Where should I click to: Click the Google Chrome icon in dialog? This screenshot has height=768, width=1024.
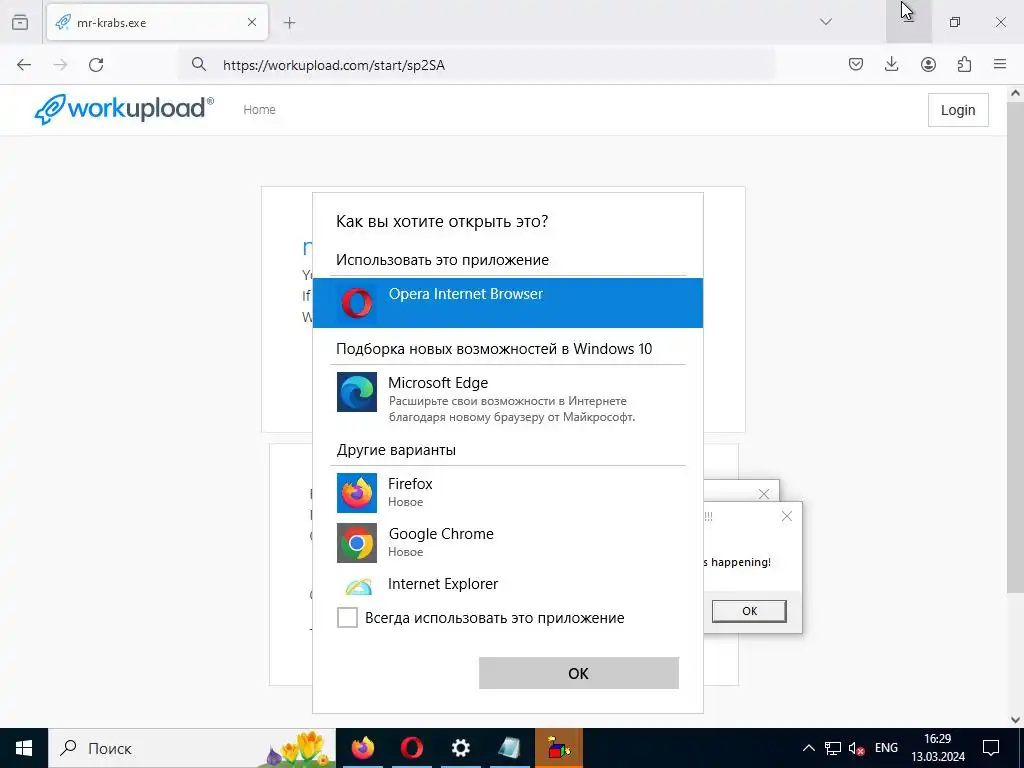[x=357, y=543]
